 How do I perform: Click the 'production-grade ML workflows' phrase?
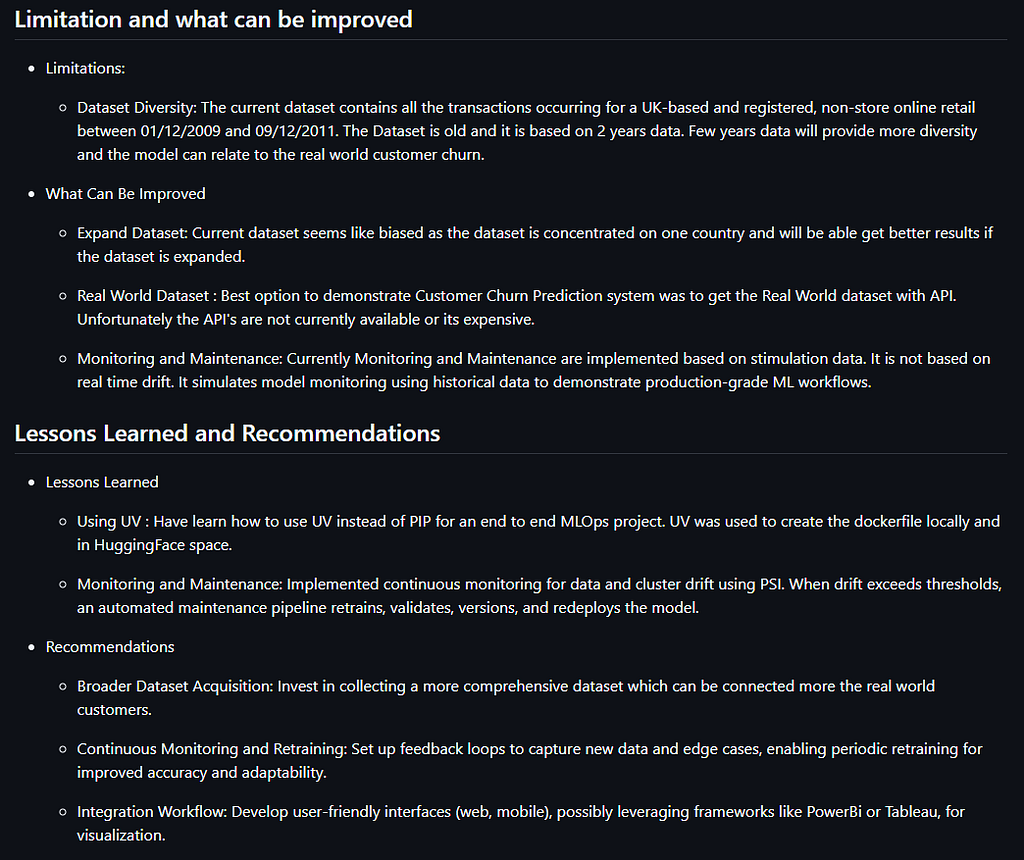pyautogui.click(x=758, y=382)
